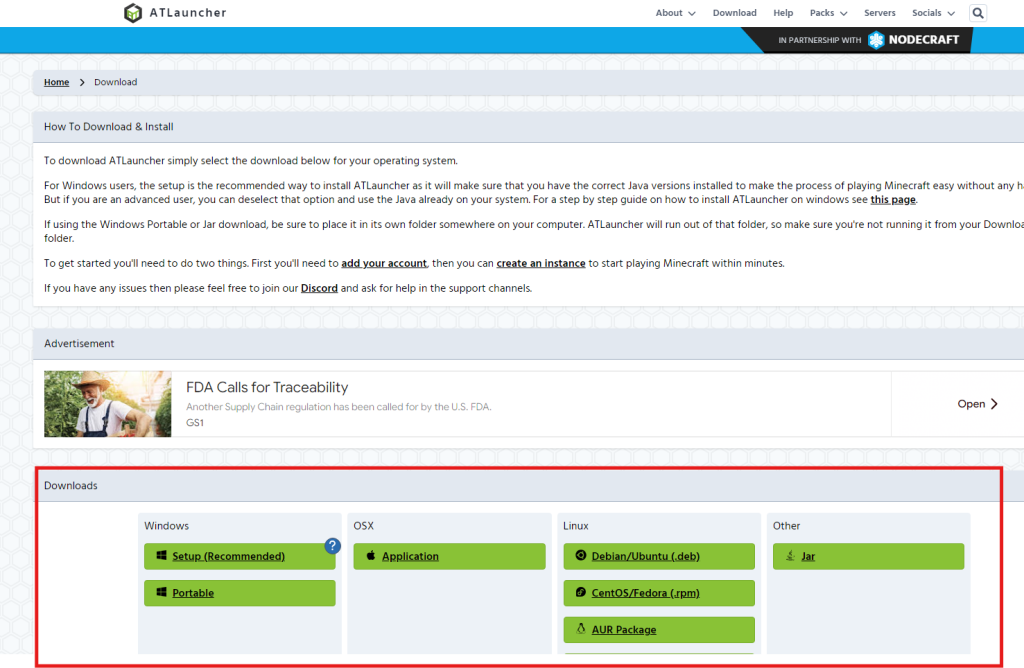Download the Windows Portable version
This screenshot has height=668, width=1024.
click(193, 593)
